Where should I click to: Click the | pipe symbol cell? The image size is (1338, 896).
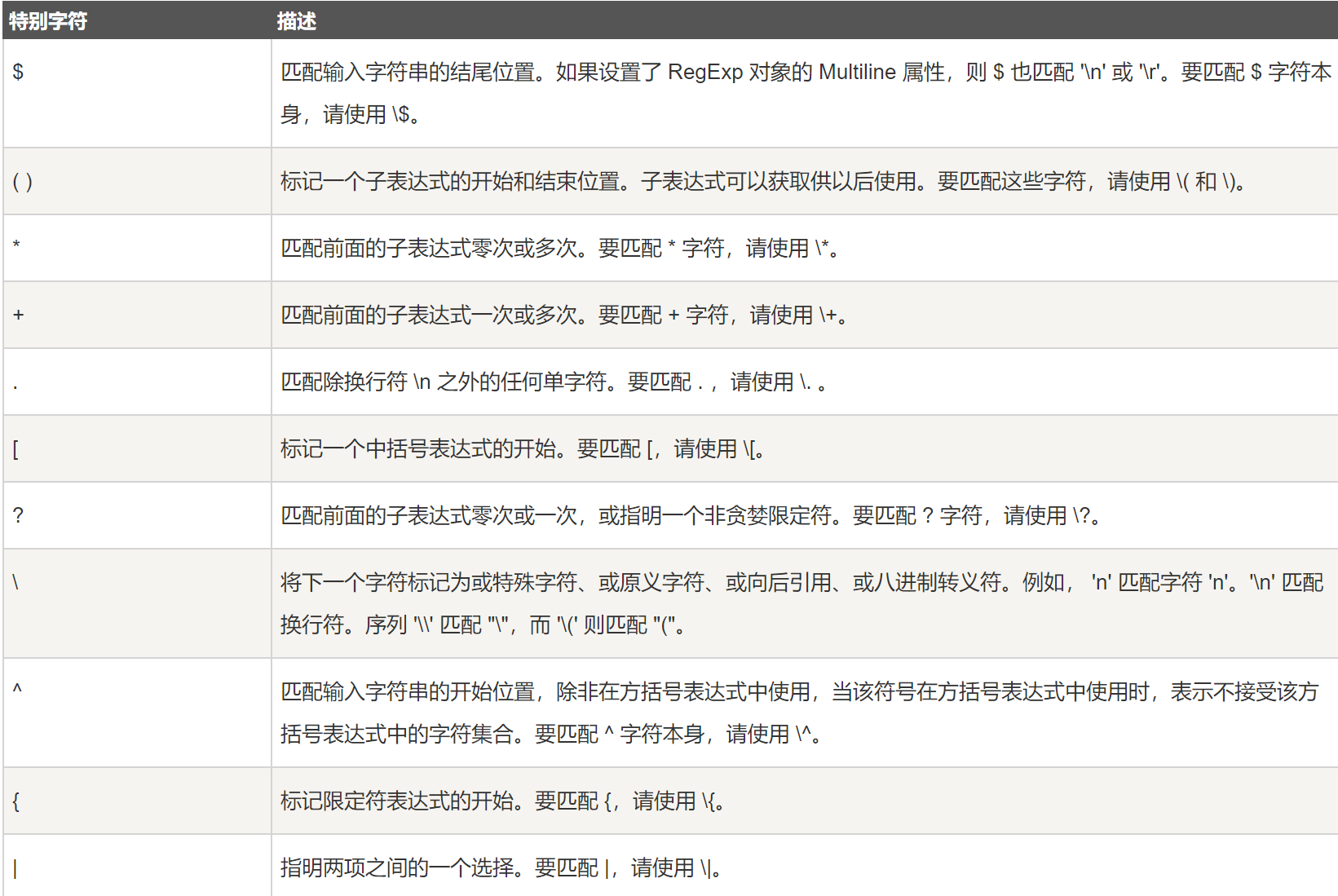(x=15, y=868)
